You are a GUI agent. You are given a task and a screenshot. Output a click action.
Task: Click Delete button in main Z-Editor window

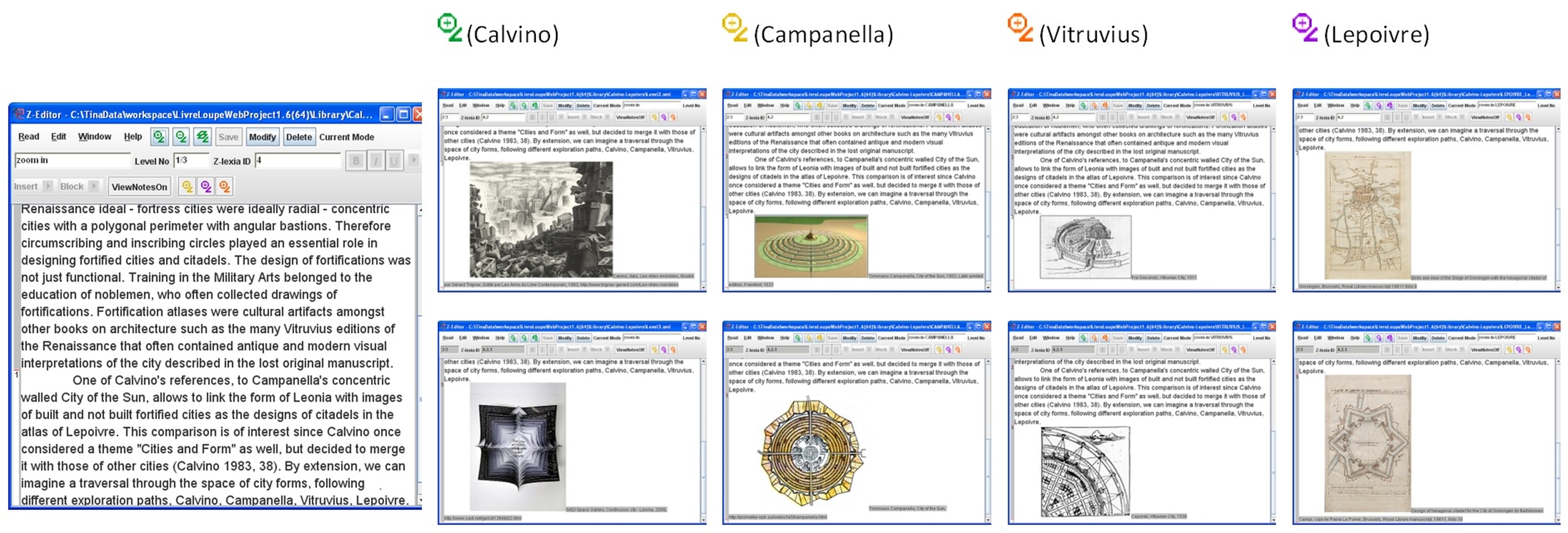click(298, 137)
